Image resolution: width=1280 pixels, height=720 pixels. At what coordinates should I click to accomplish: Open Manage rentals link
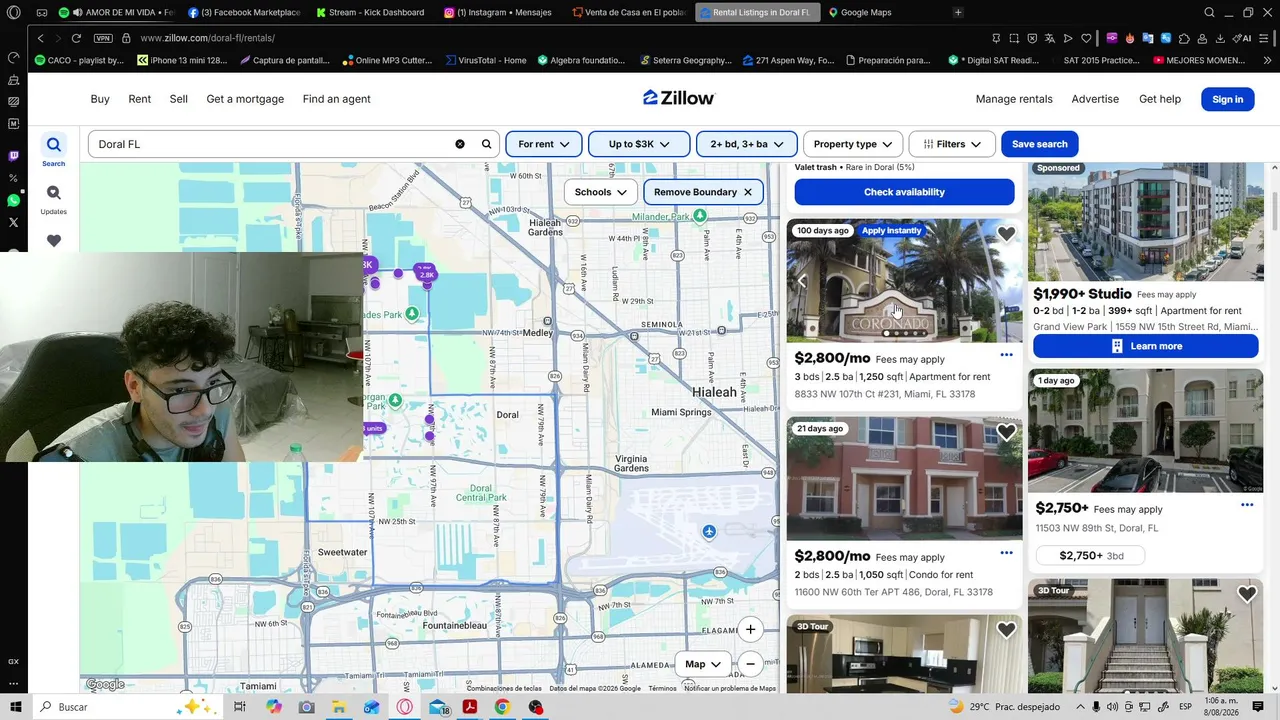pos(1014,99)
